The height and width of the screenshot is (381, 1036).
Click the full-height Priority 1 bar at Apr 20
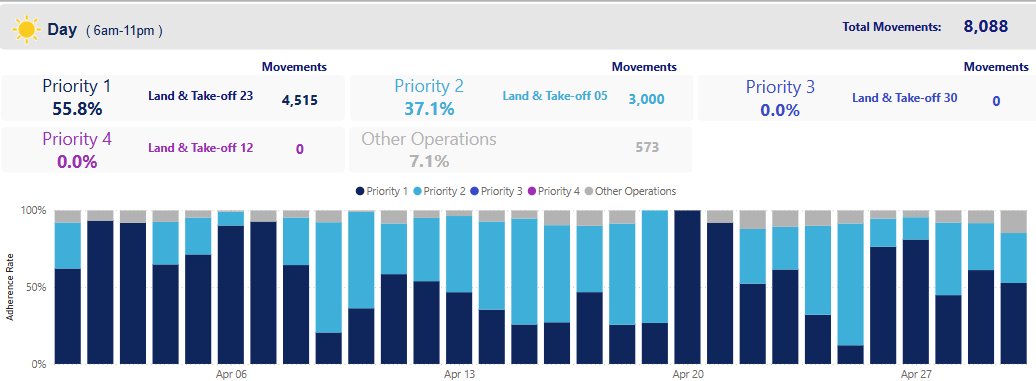pos(687,287)
